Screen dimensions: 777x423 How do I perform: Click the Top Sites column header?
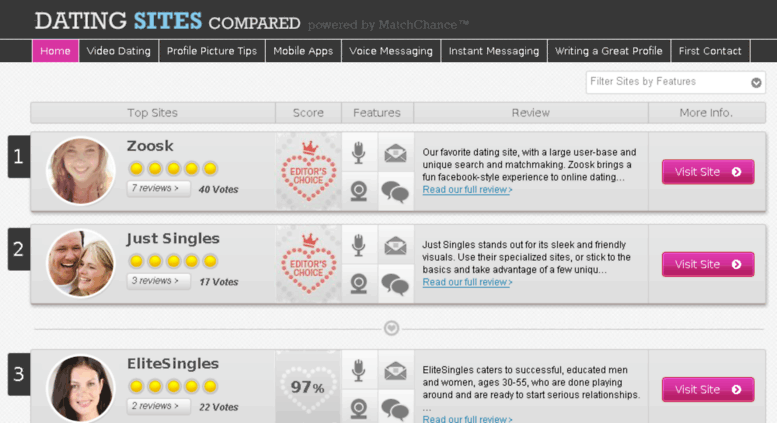tap(153, 113)
